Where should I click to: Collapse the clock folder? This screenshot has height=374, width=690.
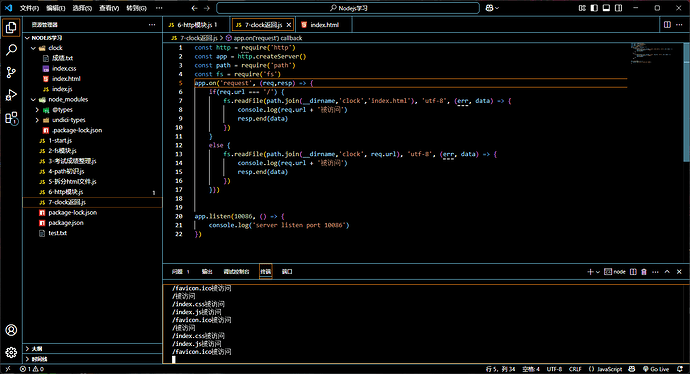33,48
